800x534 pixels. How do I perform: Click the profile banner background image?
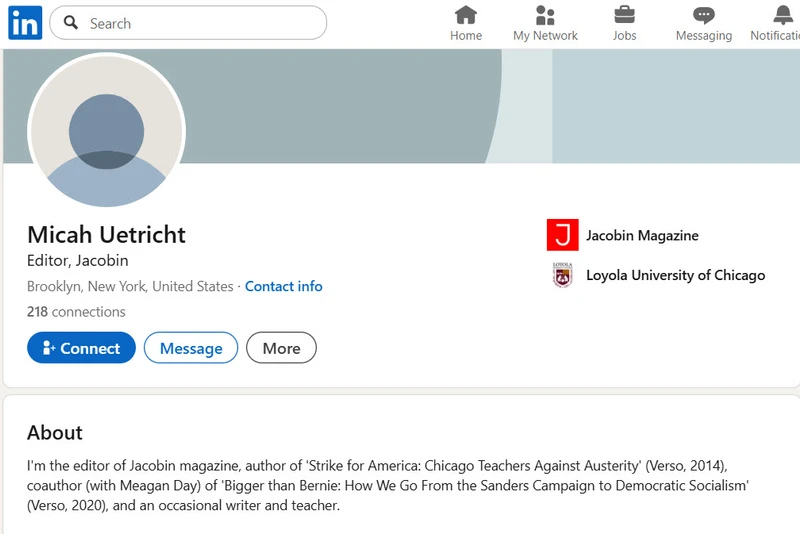500,105
